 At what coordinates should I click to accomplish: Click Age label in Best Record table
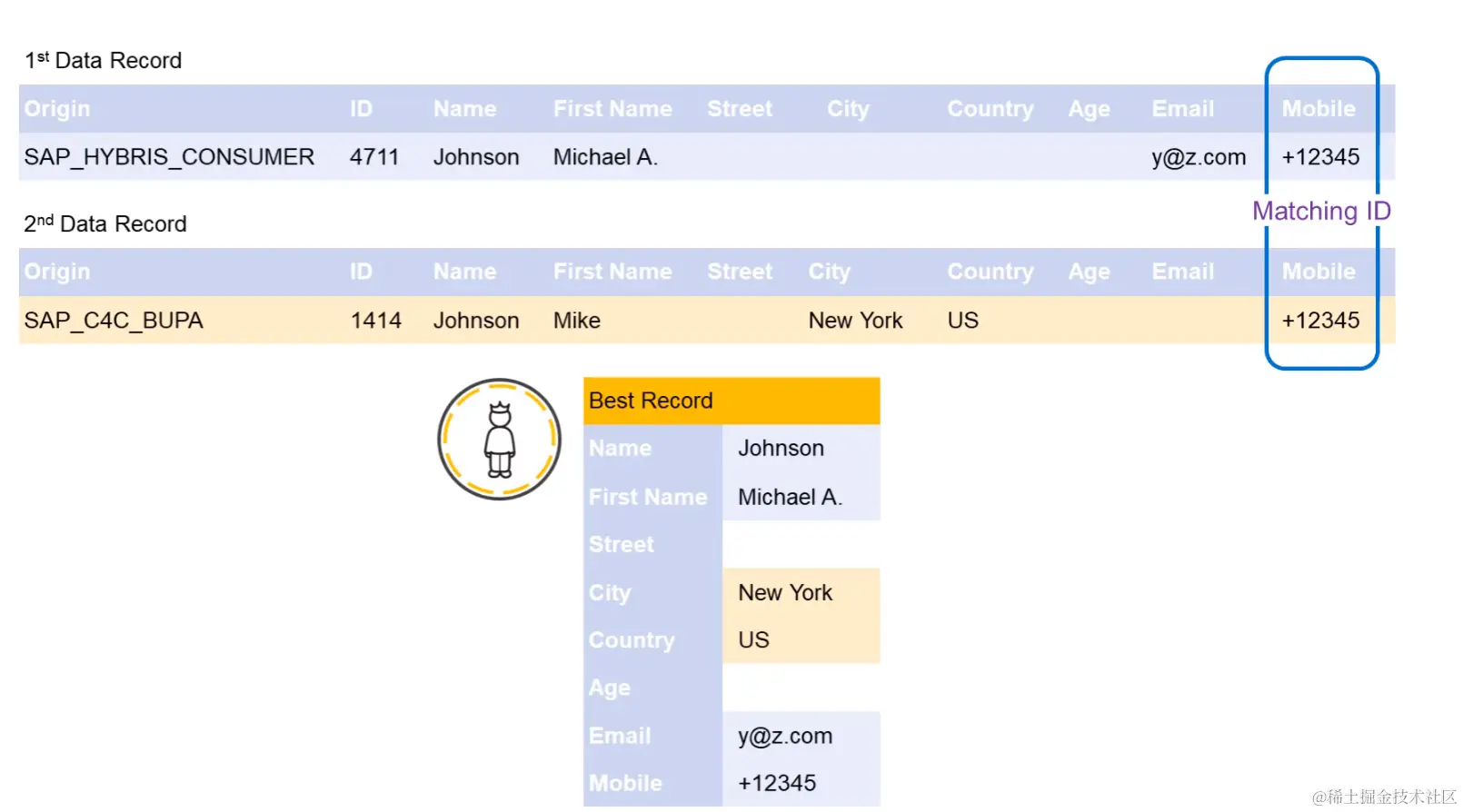pos(609,688)
